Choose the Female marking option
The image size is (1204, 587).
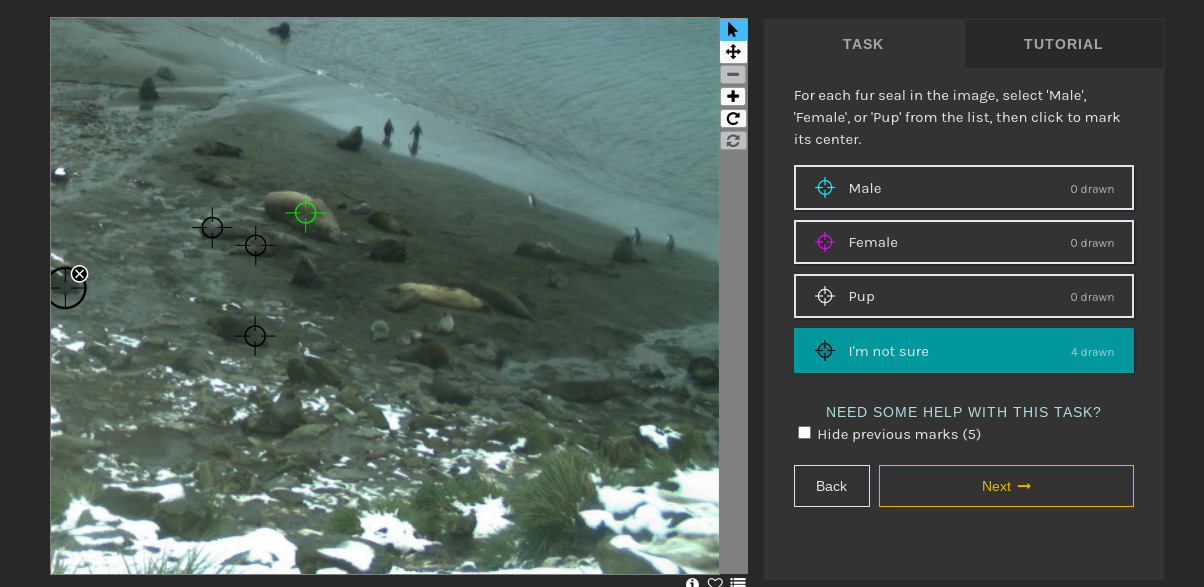(964, 242)
